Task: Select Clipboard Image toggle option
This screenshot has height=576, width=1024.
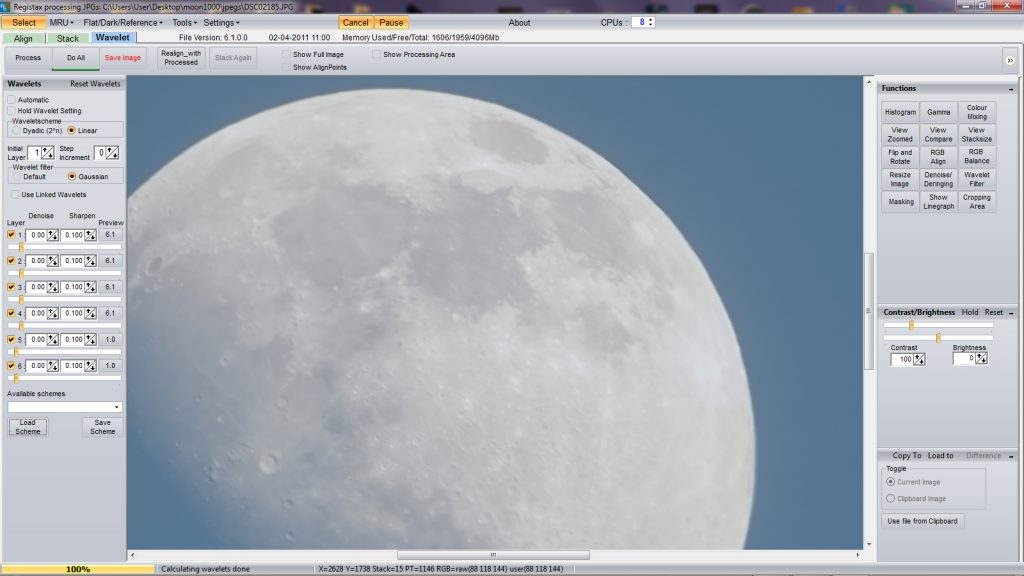Action: click(x=890, y=498)
